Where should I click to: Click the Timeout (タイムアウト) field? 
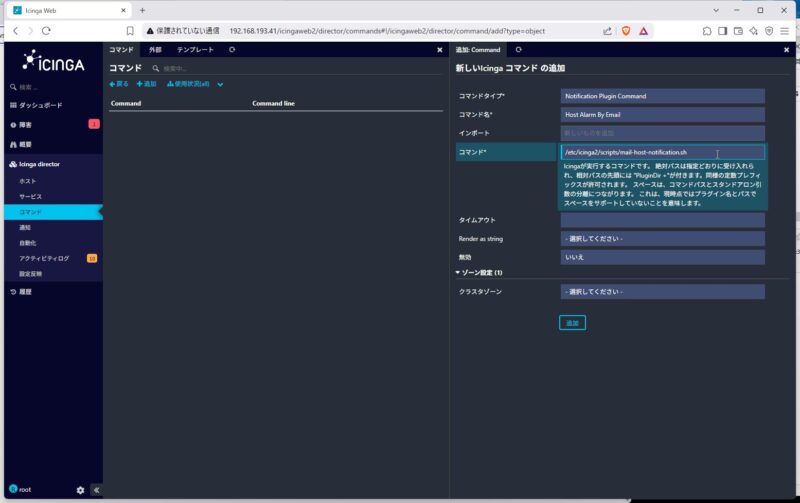(x=662, y=220)
